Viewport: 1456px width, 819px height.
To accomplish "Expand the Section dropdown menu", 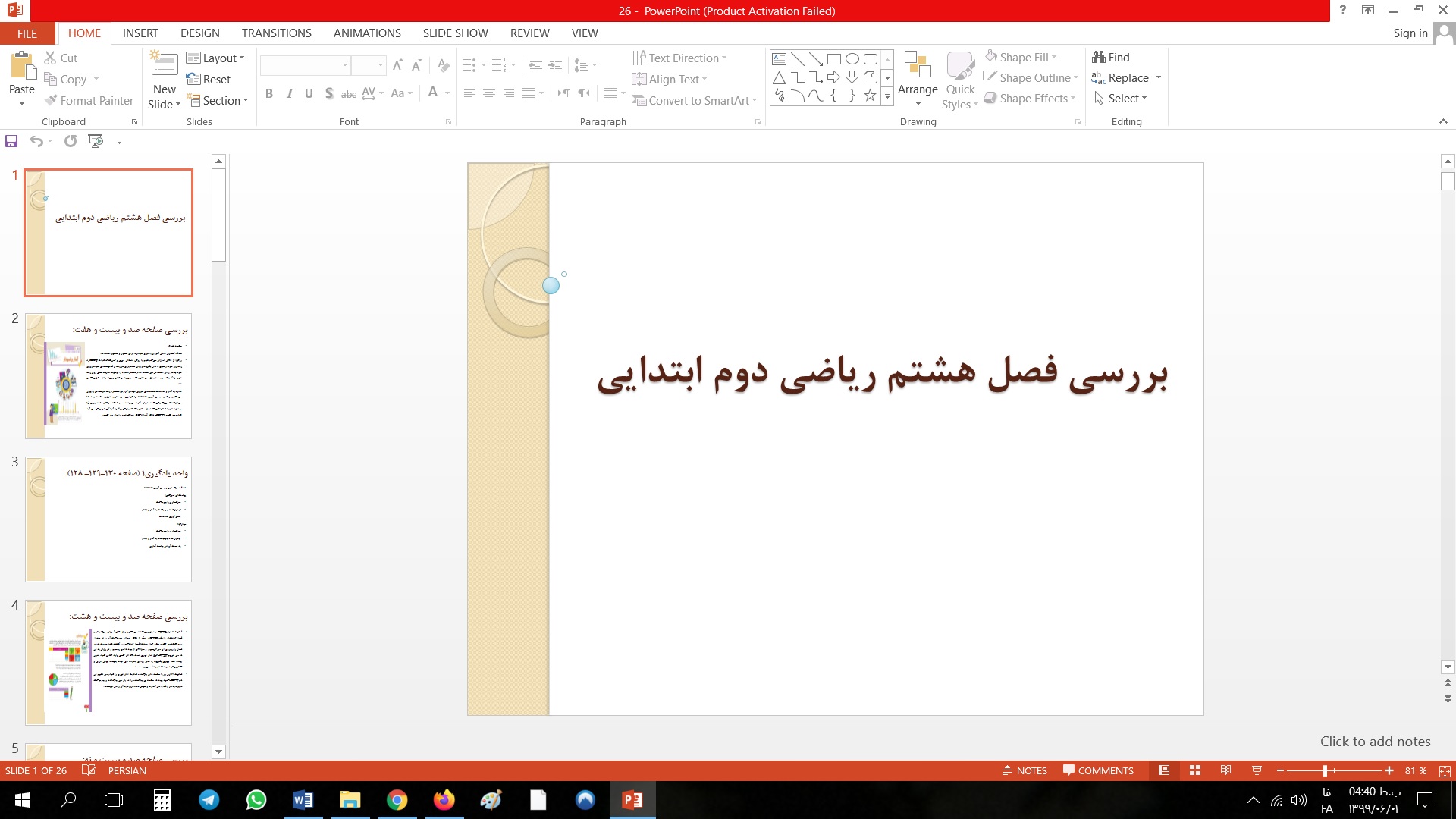I will (218, 100).
